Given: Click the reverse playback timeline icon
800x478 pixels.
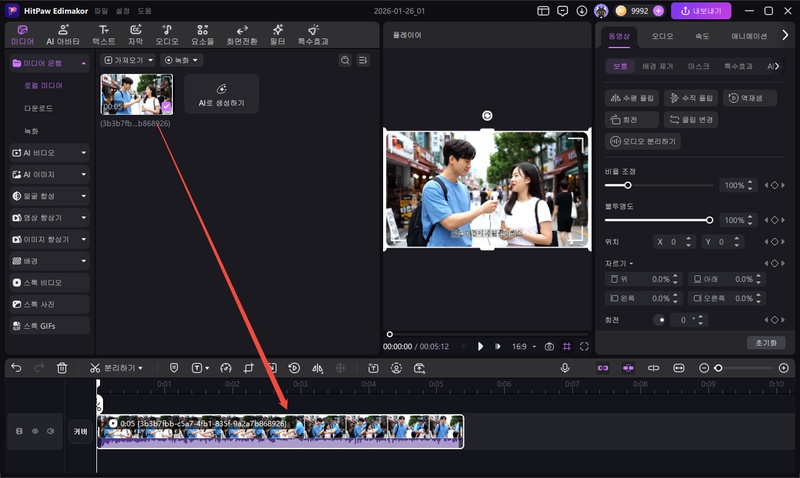Looking at the screenshot, I should coord(294,368).
